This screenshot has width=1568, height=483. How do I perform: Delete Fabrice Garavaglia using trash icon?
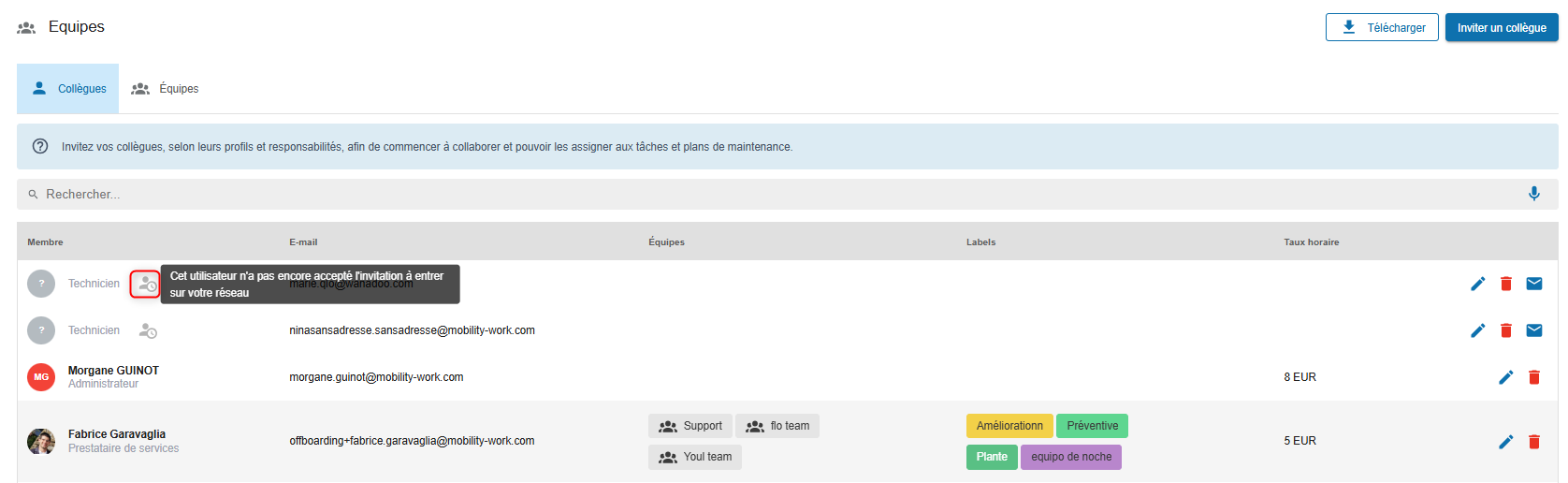[1533, 441]
